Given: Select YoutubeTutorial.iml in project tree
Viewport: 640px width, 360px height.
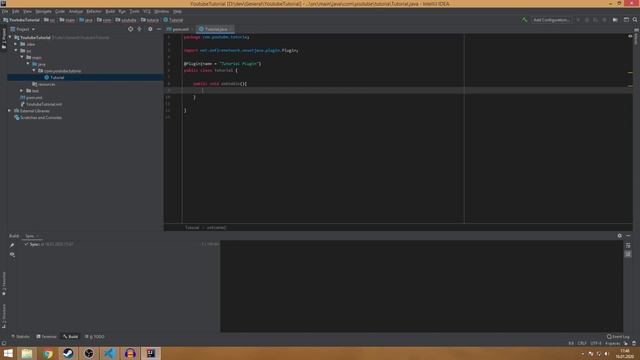Looking at the screenshot, I should click(41, 104).
